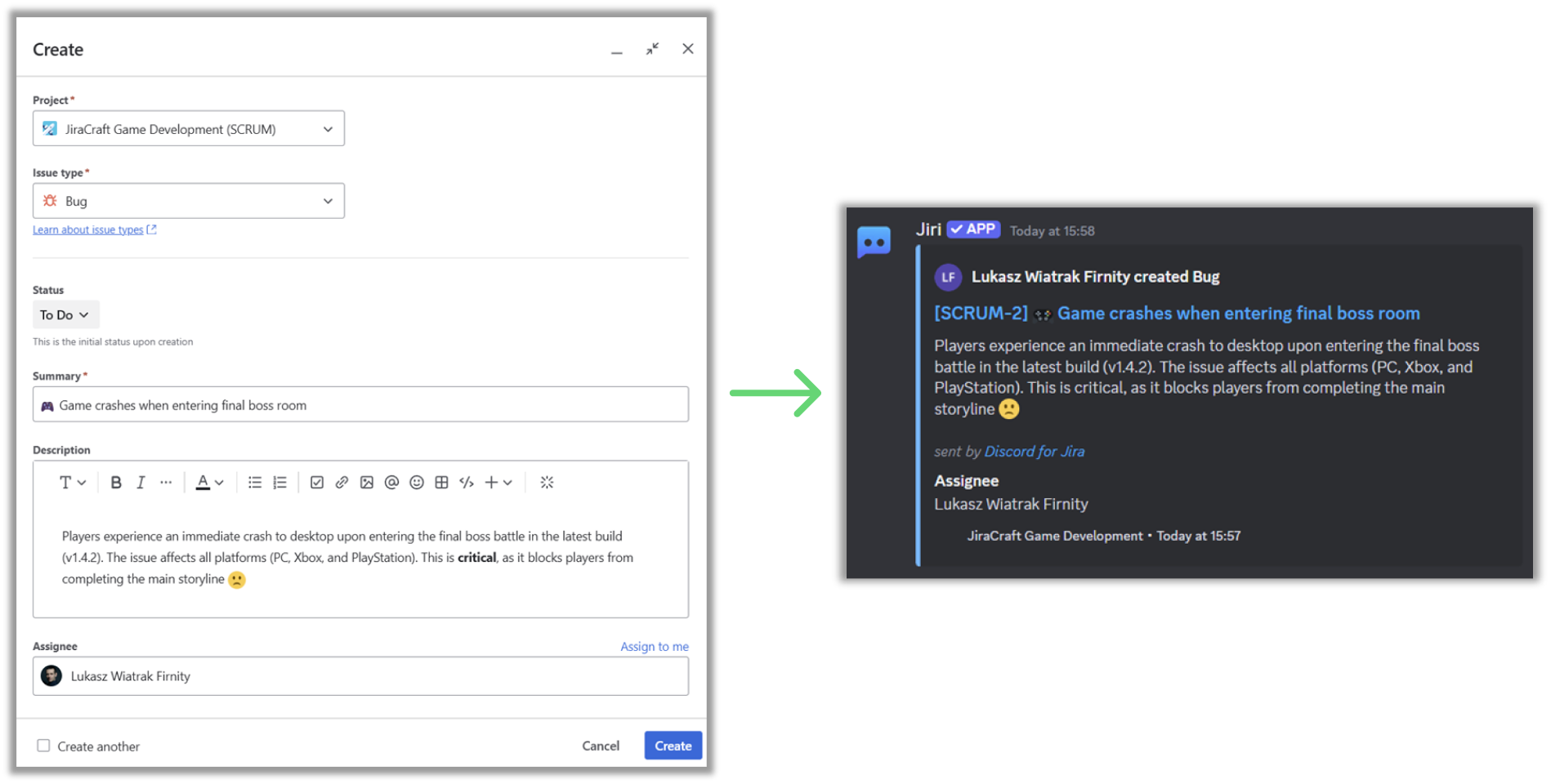Click the Jiri bot avatar in Discord
Screen dimensions: 1551x784
pos(874,242)
